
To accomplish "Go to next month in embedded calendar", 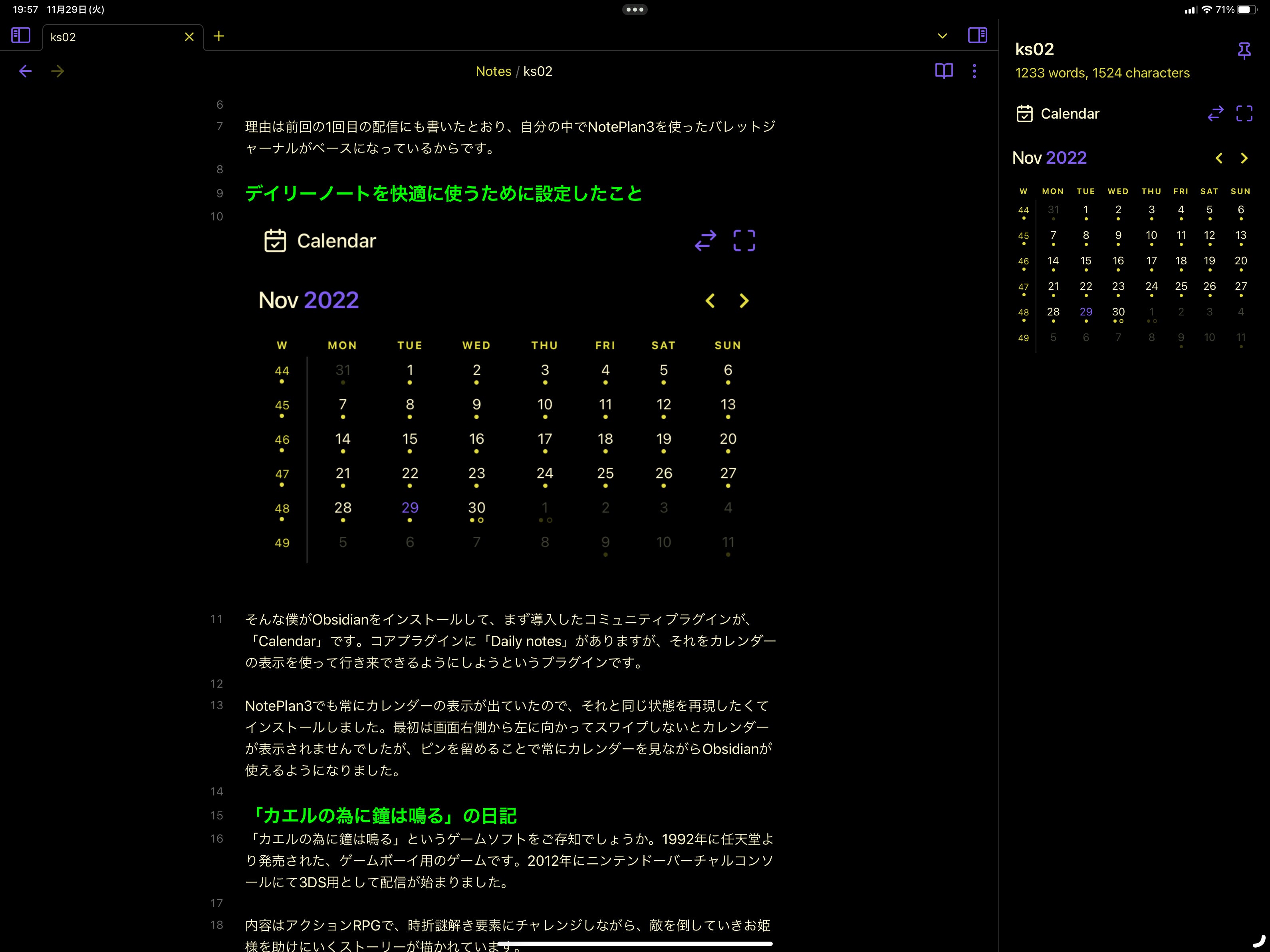I will (x=744, y=301).
